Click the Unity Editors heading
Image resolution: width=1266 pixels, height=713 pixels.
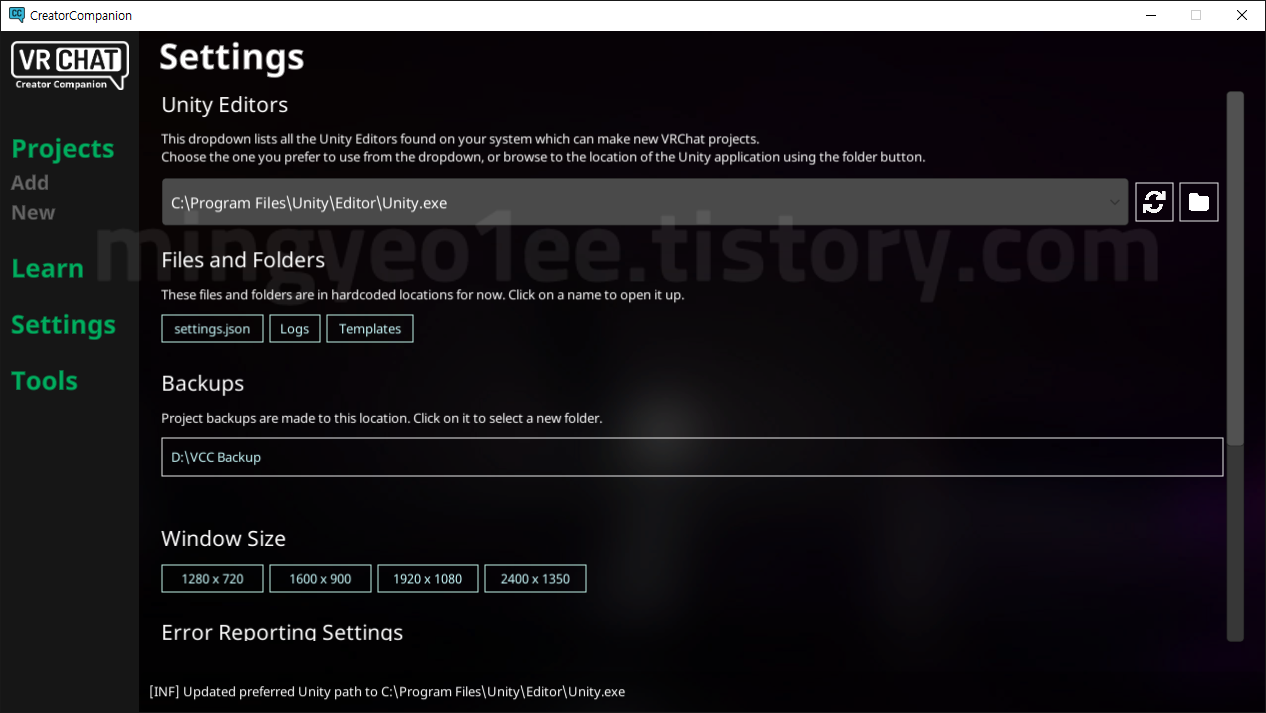(225, 105)
